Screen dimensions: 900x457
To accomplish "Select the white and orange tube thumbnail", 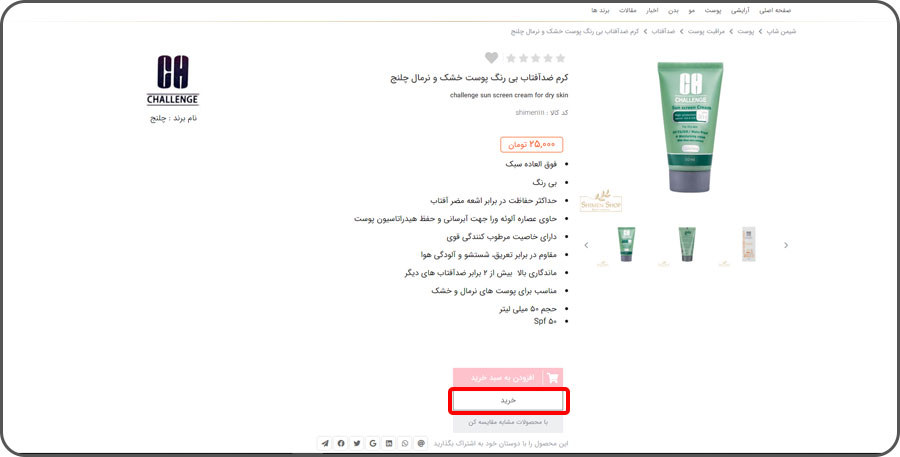I will coord(748,244).
